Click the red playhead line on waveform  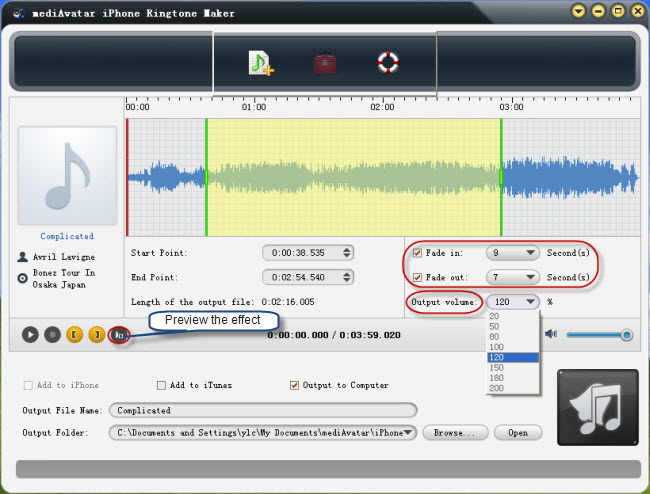point(127,177)
